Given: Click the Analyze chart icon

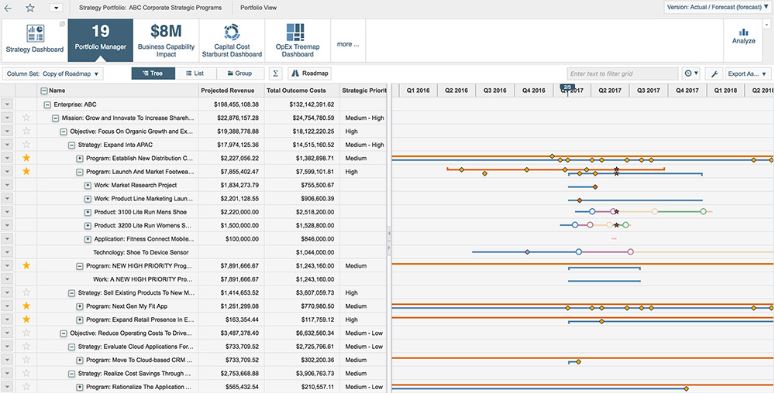Looking at the screenshot, I should (744, 36).
